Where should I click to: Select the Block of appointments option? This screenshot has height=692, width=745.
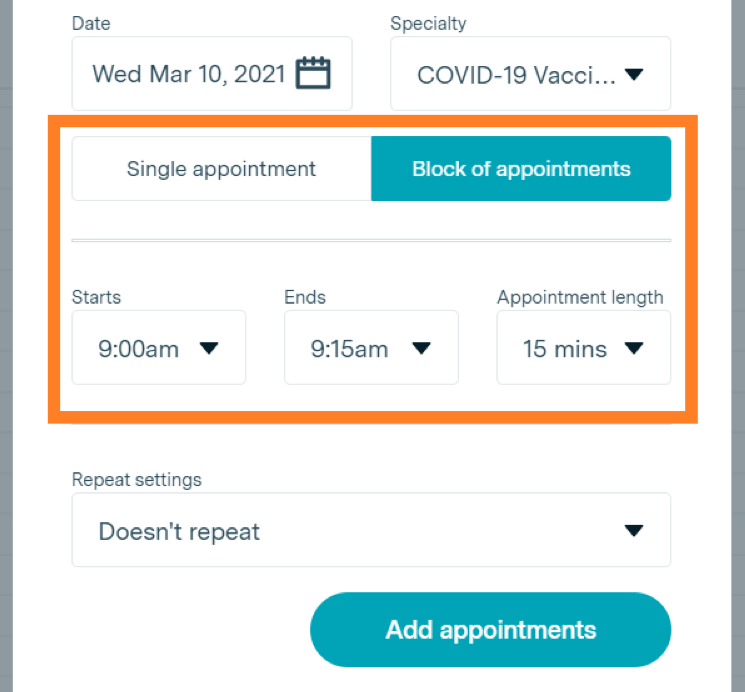click(x=521, y=169)
